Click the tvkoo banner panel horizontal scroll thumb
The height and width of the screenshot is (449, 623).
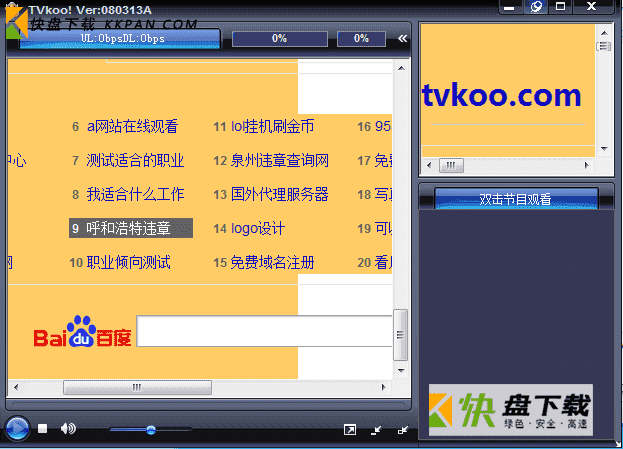pos(451,165)
